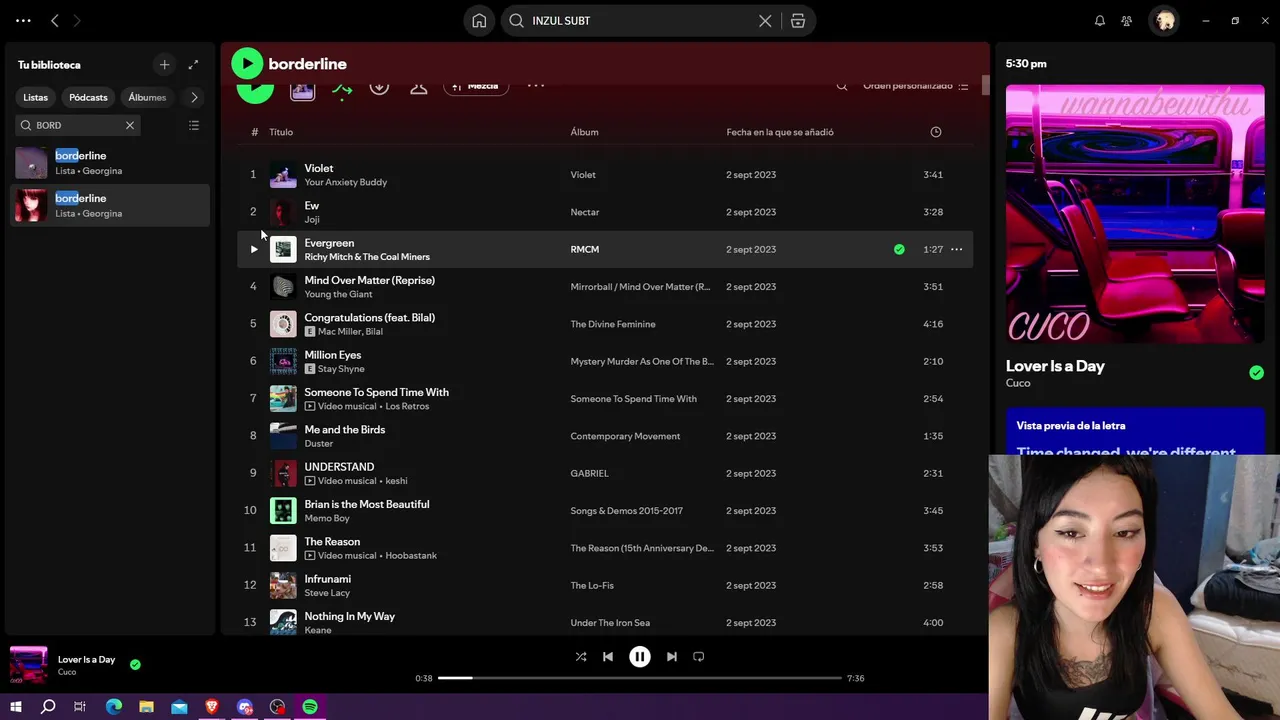The image size is (1280, 720).
Task: Clear the BORD library search field
Action: [129, 125]
